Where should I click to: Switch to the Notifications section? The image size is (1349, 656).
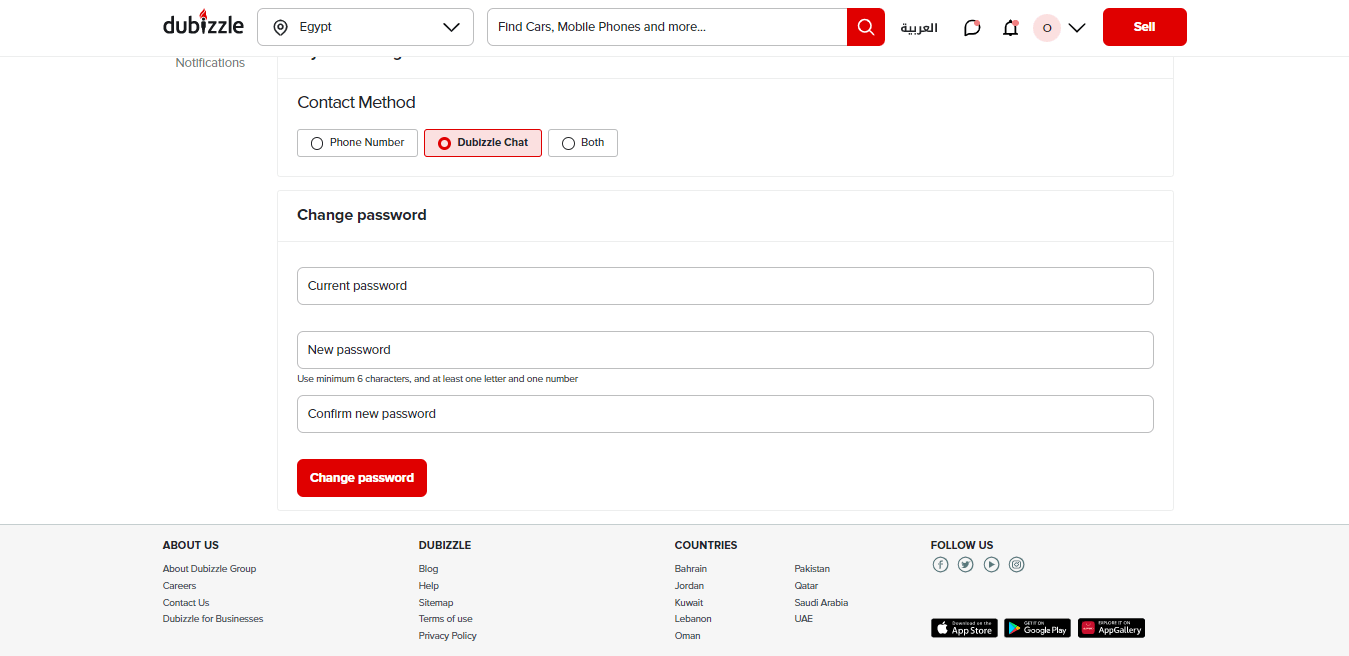click(210, 62)
